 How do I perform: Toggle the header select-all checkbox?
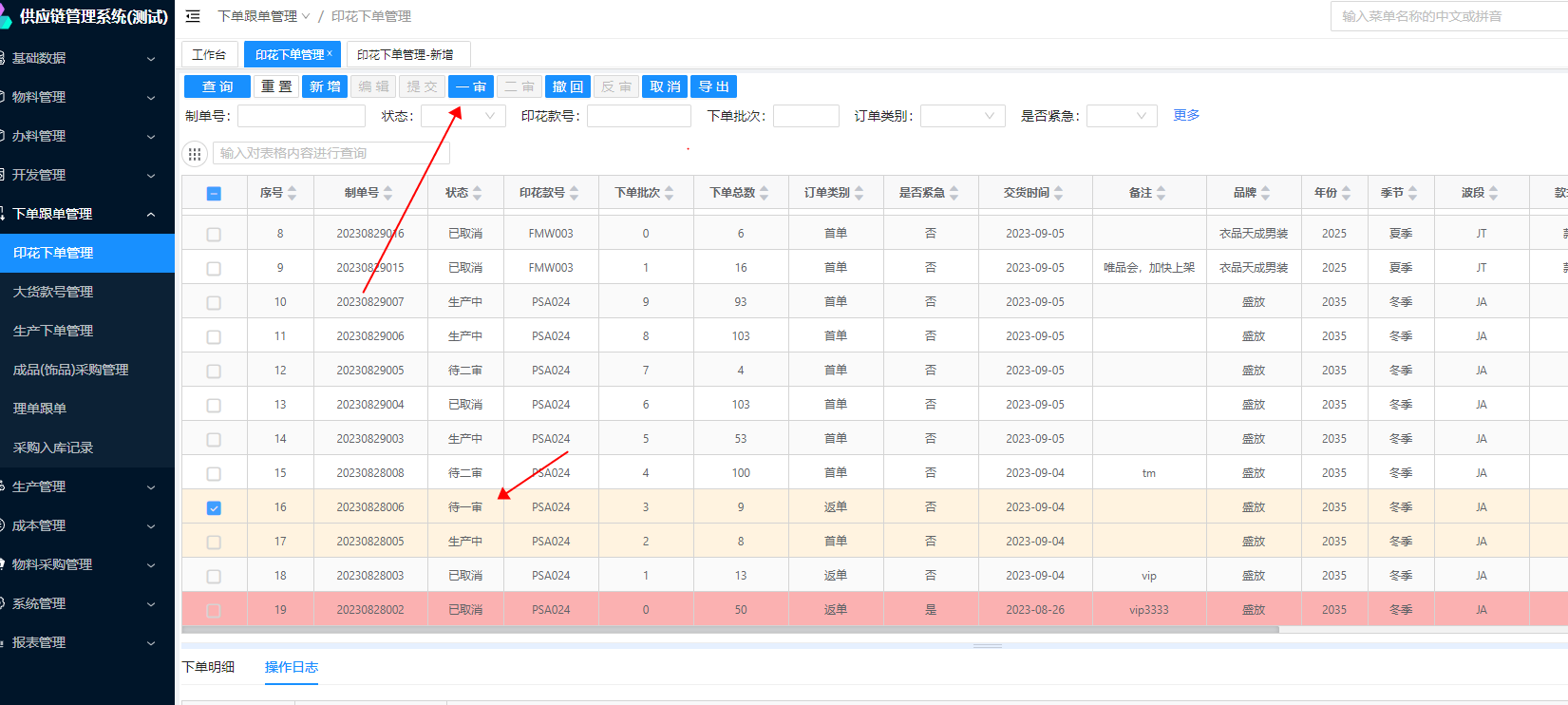coord(214,194)
